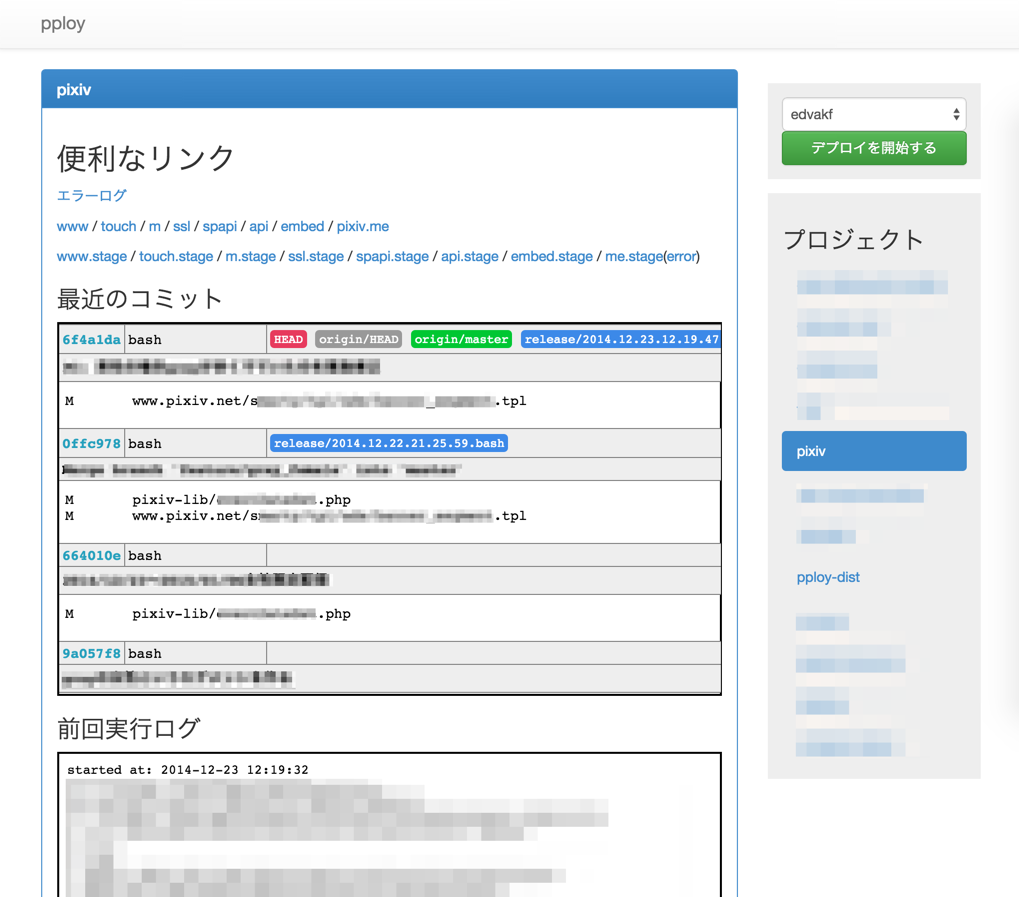Open the embed link

click(302, 226)
